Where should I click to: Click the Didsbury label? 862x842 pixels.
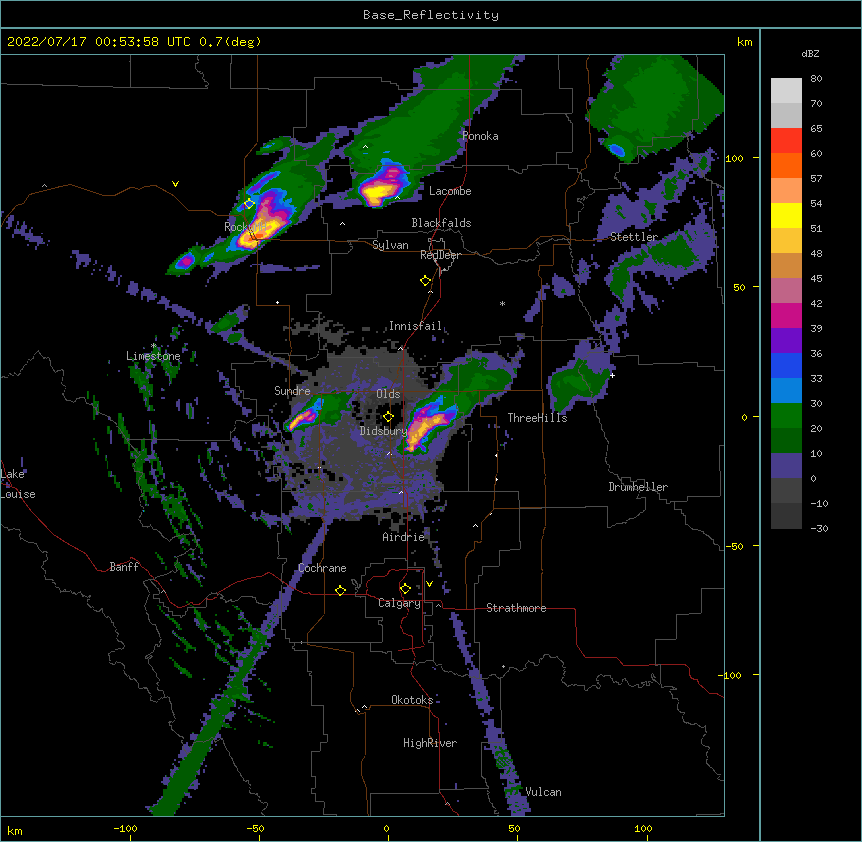[383, 431]
